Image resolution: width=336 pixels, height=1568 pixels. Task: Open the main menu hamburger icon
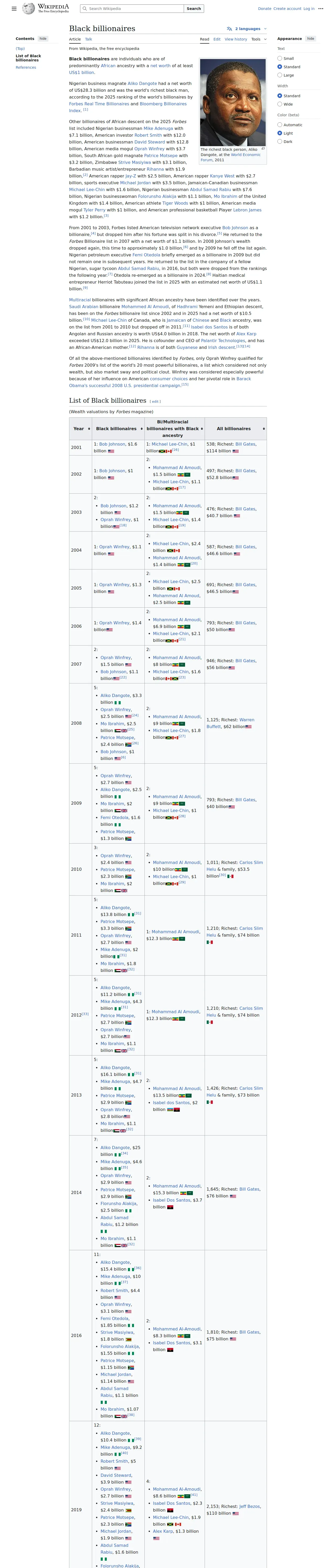14,9
